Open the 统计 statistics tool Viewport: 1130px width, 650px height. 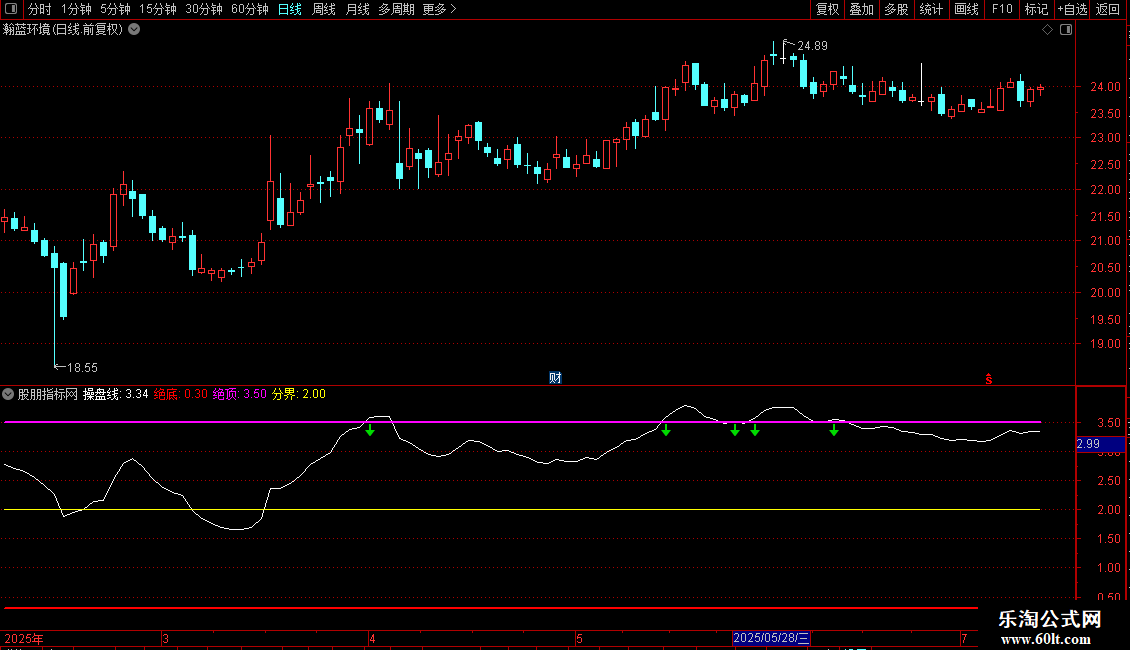[931, 9]
